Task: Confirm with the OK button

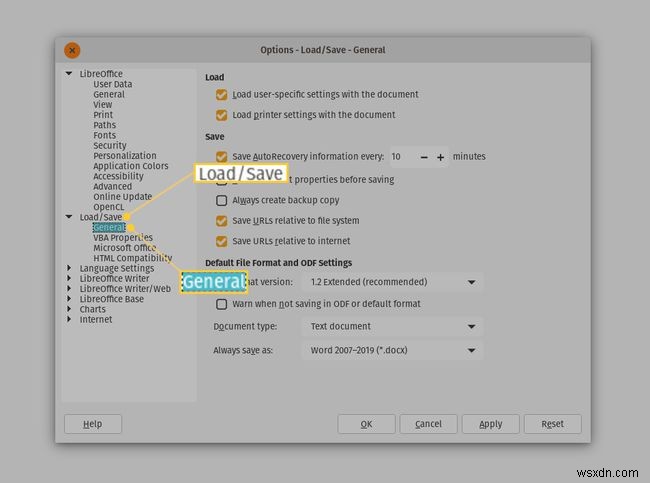Action: (366, 424)
